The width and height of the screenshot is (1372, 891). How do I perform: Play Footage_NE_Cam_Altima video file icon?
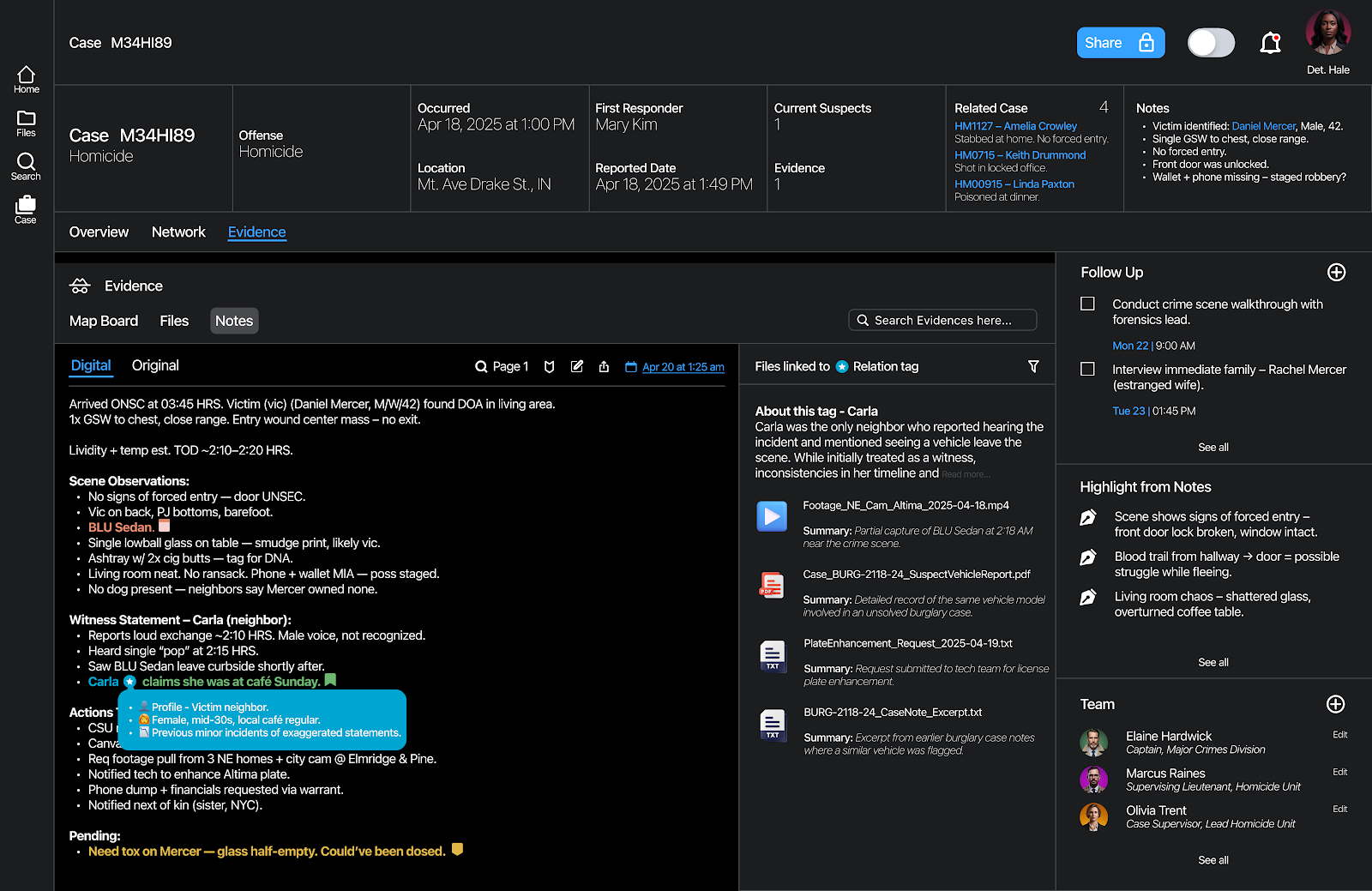(772, 516)
